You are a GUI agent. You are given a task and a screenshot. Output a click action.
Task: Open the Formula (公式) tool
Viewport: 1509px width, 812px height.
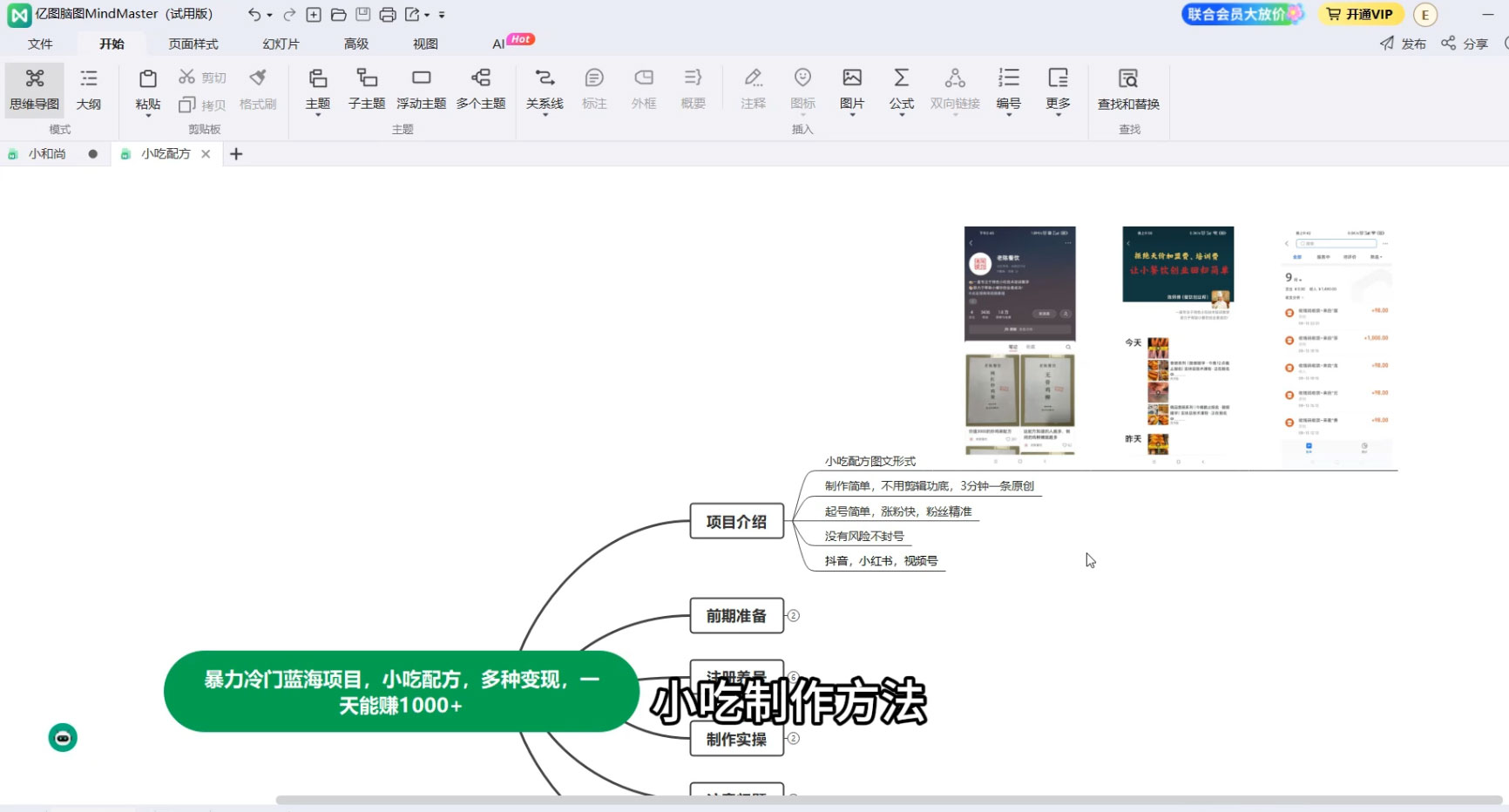pos(901,88)
